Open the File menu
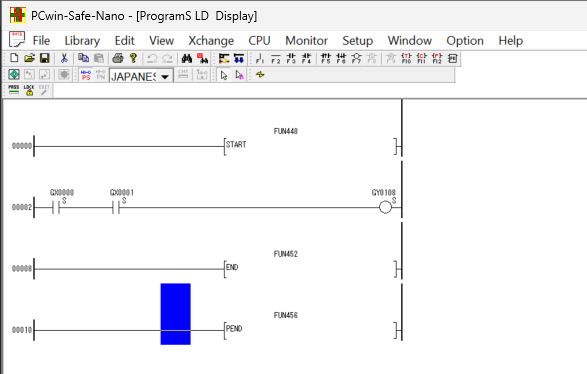Viewport: 587px width, 374px height. (x=41, y=40)
